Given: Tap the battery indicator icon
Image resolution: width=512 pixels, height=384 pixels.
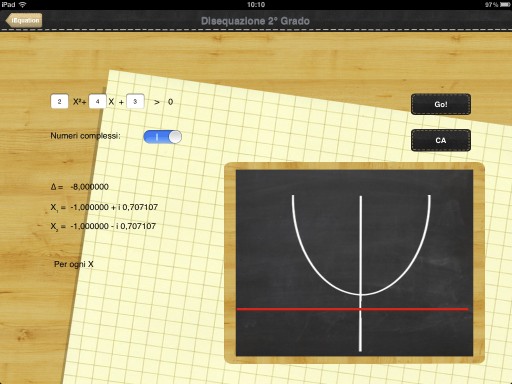Looking at the screenshot, I should (505, 5).
